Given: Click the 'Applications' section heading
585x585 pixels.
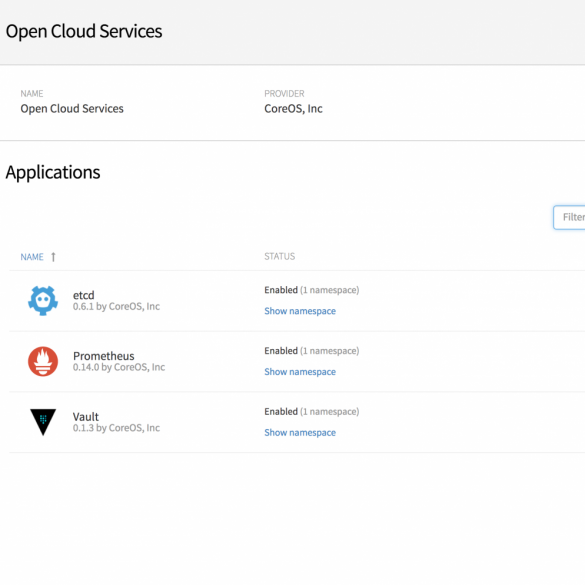Looking at the screenshot, I should click(53, 172).
